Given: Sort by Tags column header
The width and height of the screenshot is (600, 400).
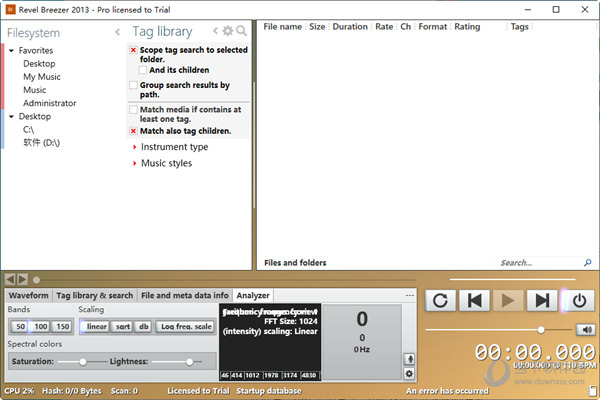Looking at the screenshot, I should pyautogui.click(x=519, y=27).
